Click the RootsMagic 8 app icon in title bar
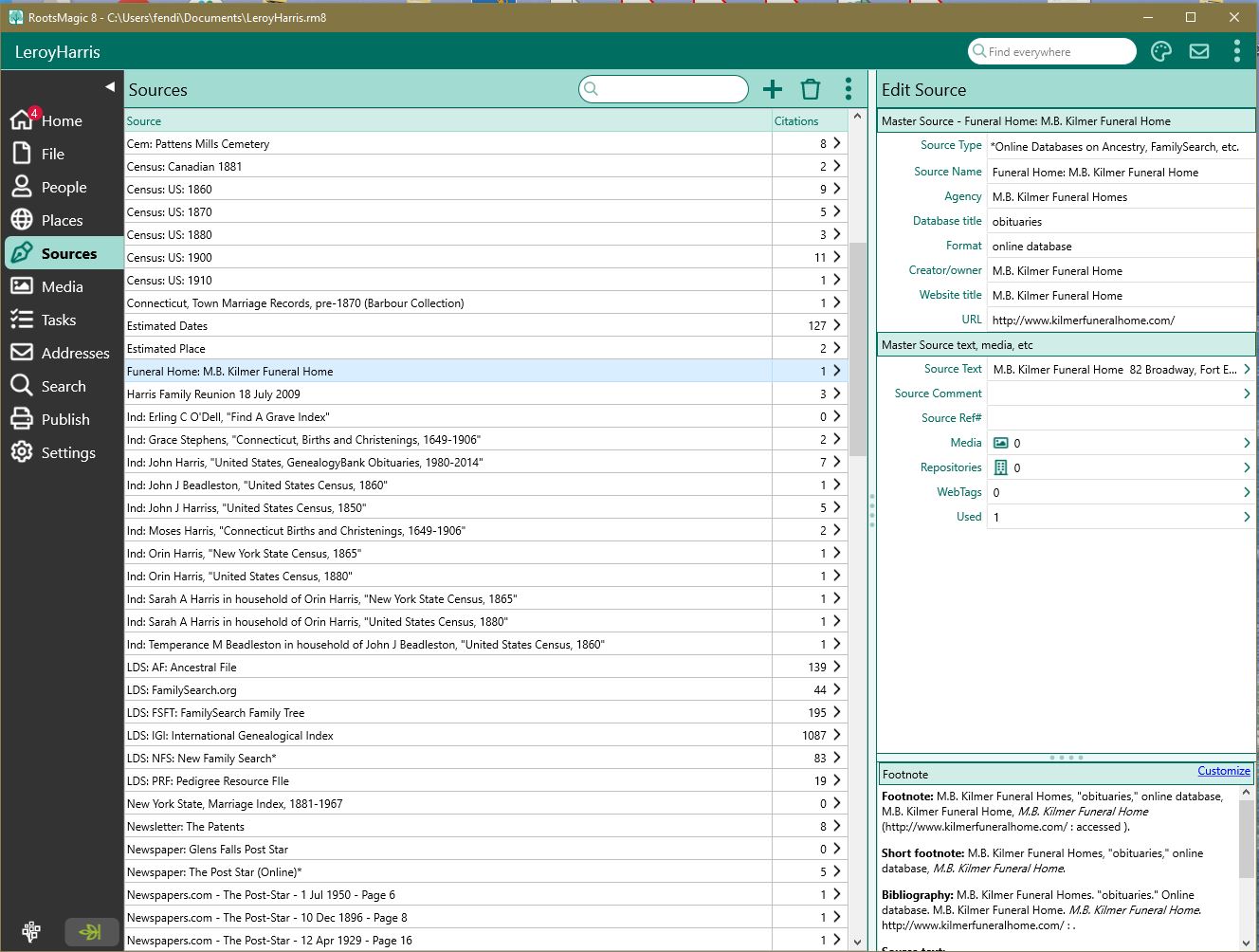The image size is (1259, 952). coord(15,17)
